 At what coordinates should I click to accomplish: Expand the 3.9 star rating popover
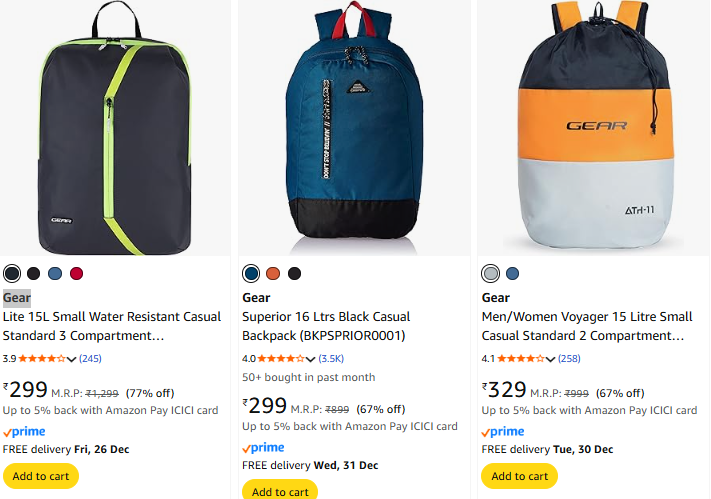coord(72,358)
